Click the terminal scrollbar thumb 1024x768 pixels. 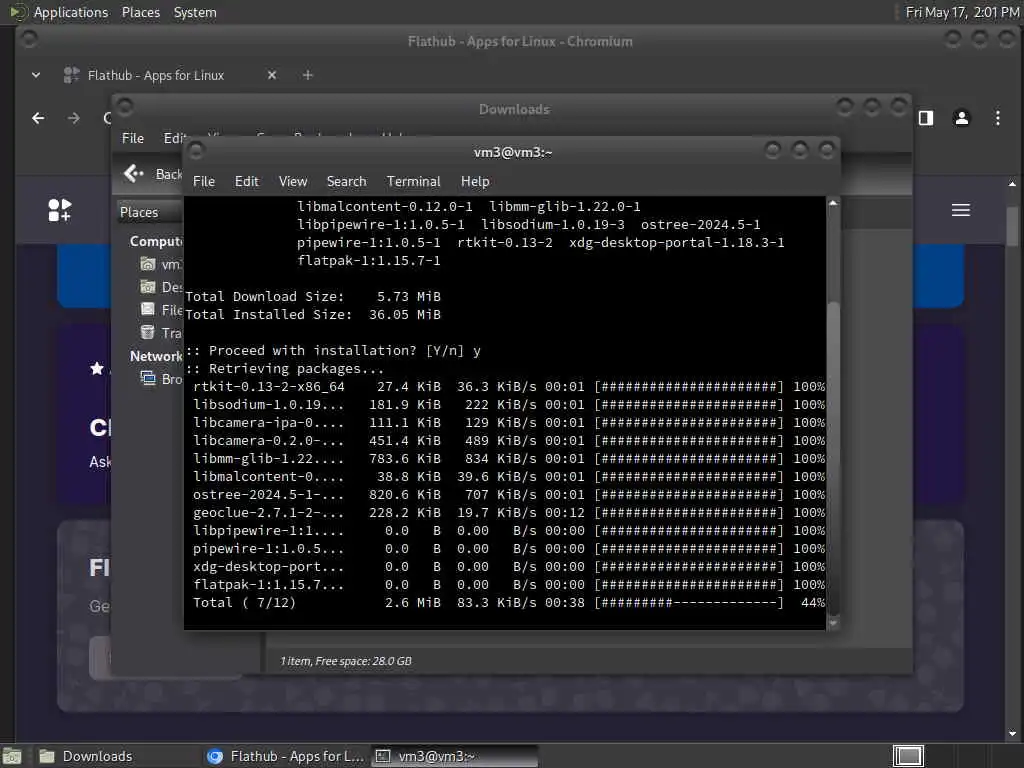[x=833, y=457]
